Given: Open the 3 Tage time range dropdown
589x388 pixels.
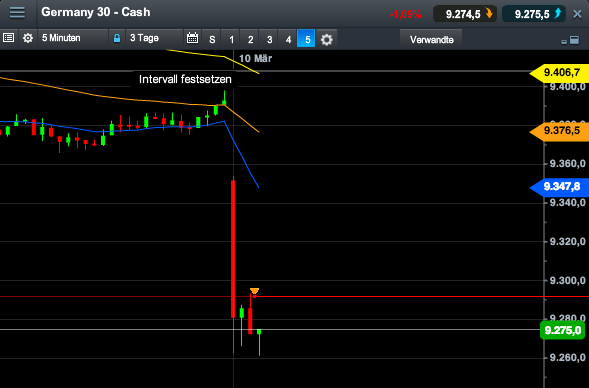Looking at the screenshot, I should click(154, 38).
